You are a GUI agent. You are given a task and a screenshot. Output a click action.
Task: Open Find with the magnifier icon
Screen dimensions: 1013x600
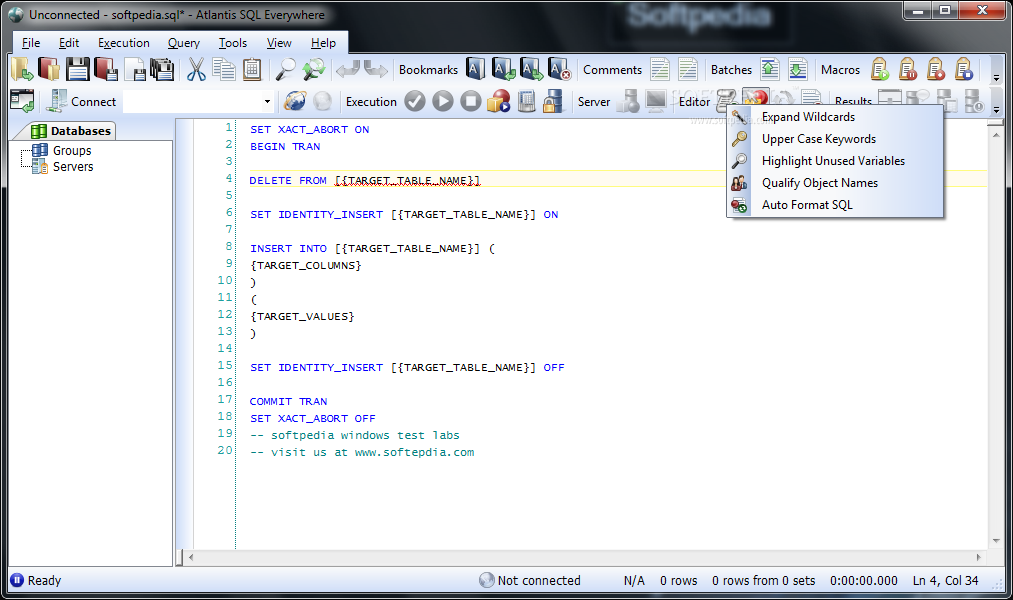285,69
